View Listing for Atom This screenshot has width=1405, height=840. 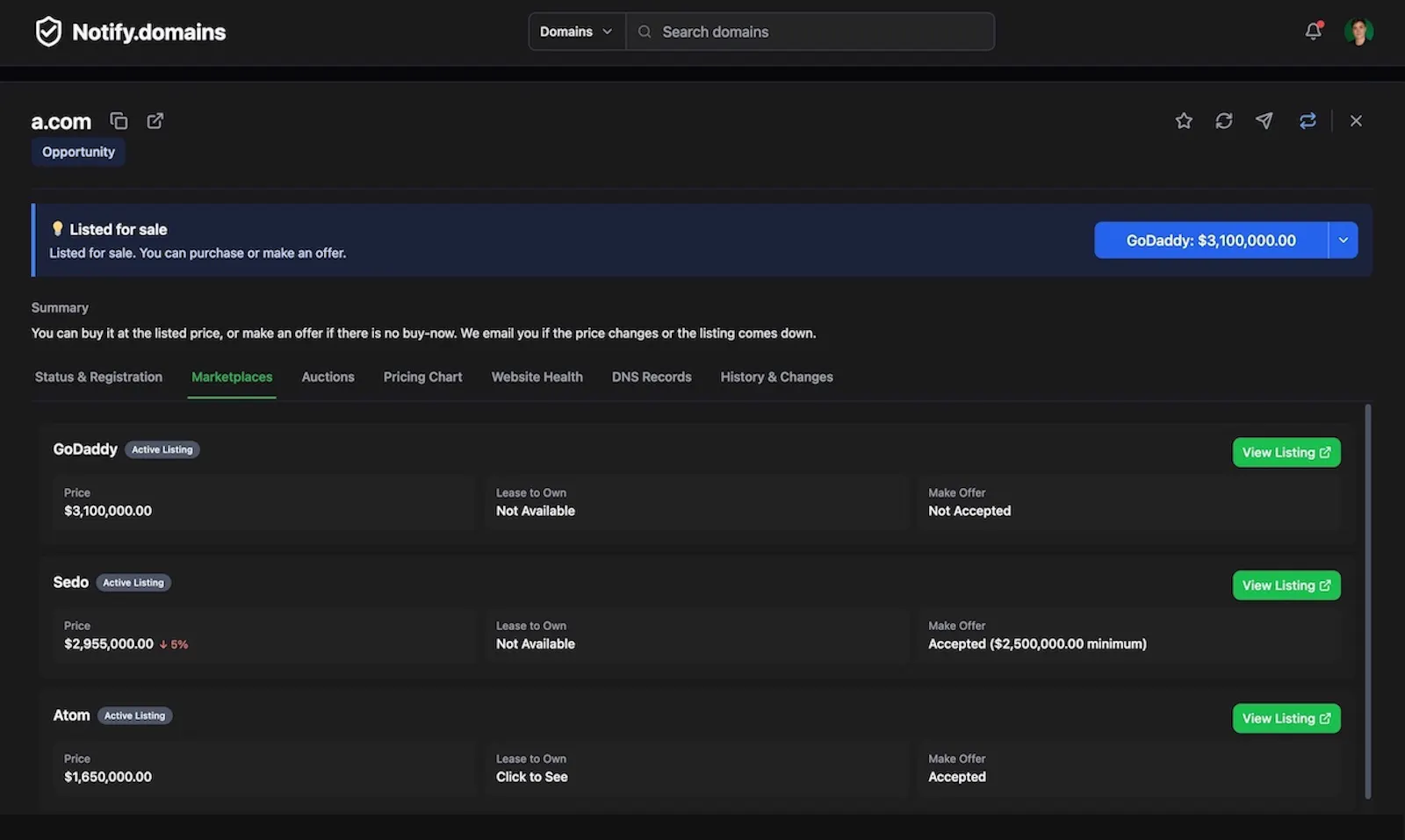(1286, 719)
